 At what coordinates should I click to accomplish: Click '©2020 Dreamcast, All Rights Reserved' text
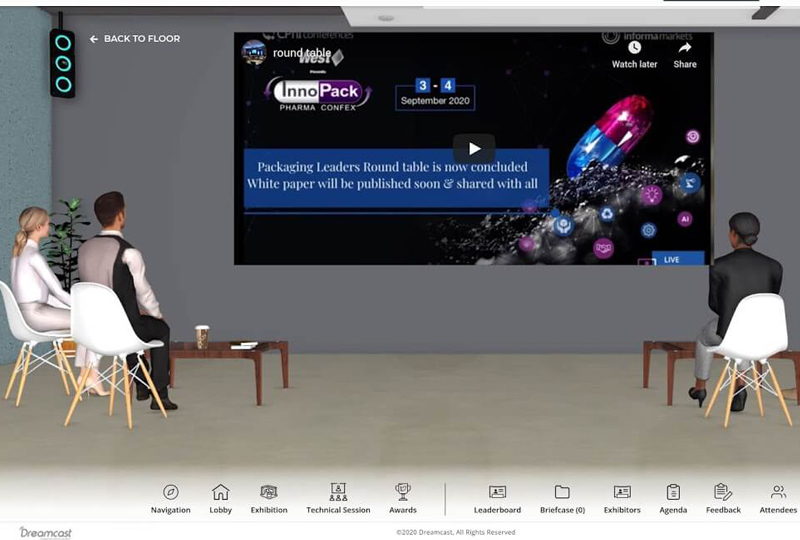(x=456, y=532)
